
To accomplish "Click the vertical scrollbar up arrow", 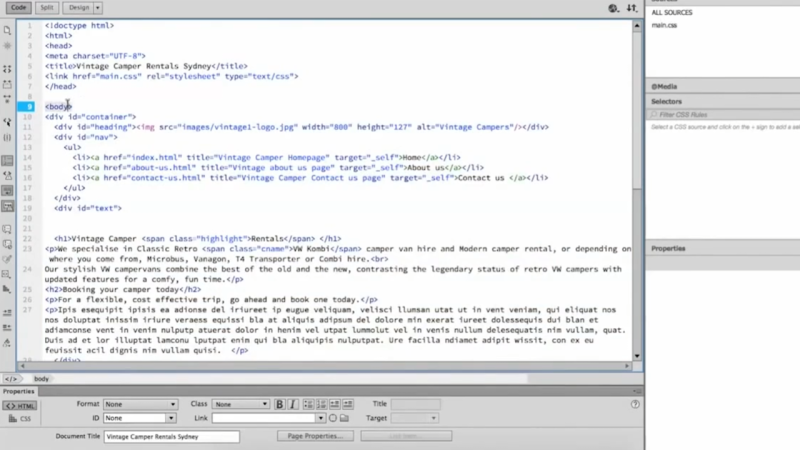I will coord(637,25).
